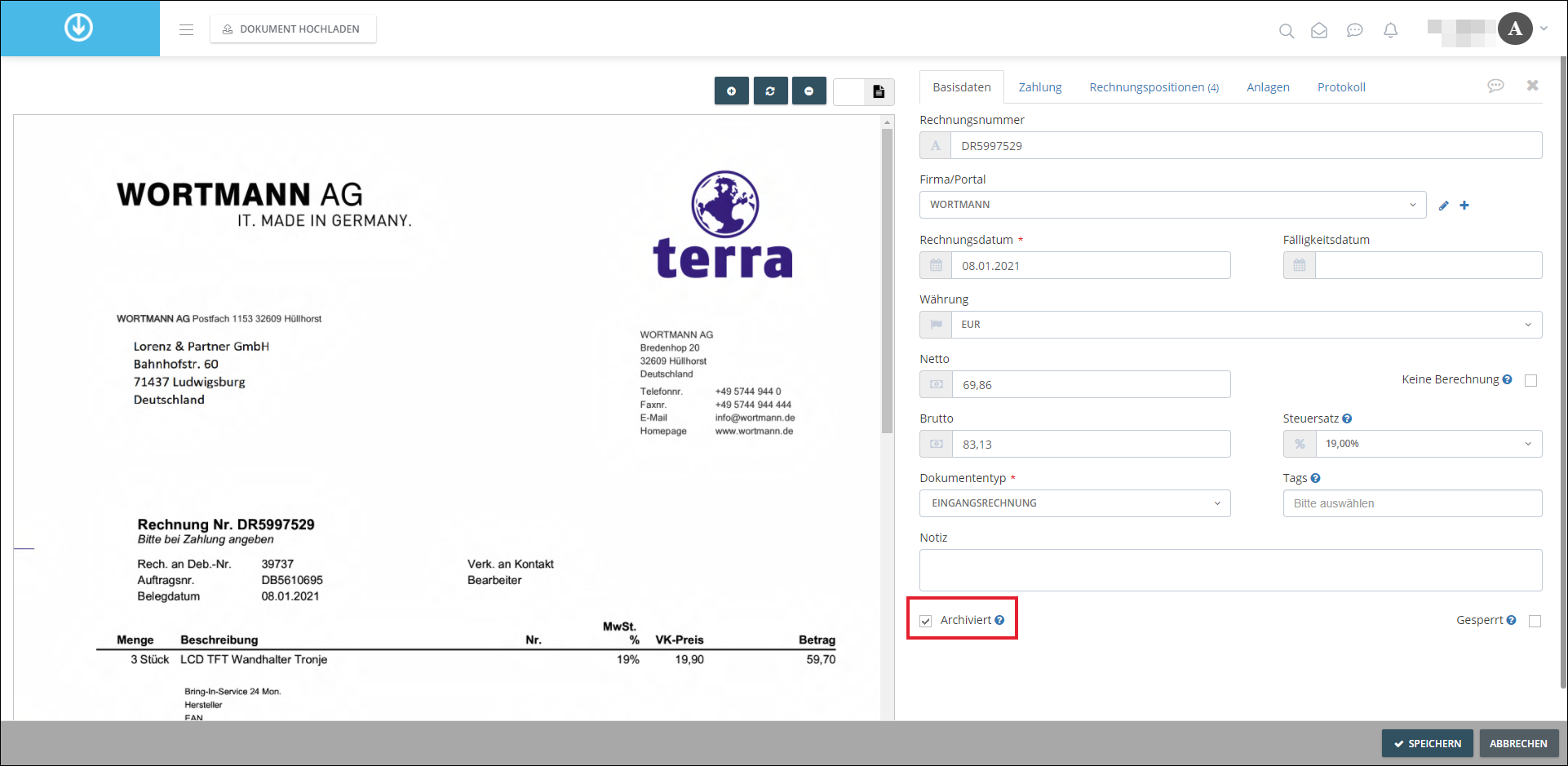Click the ABBRECHEN button
The image size is (1568, 766).
coord(1518,743)
